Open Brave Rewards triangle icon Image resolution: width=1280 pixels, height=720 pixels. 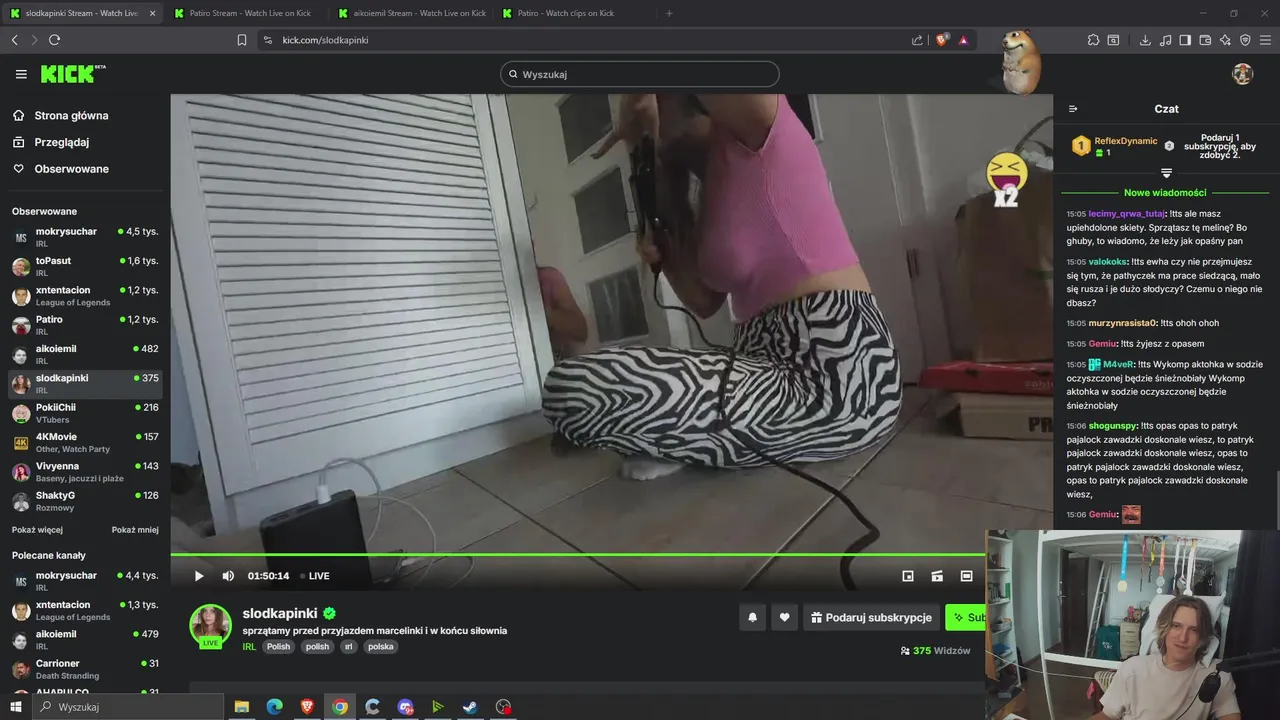pyautogui.click(x=963, y=40)
